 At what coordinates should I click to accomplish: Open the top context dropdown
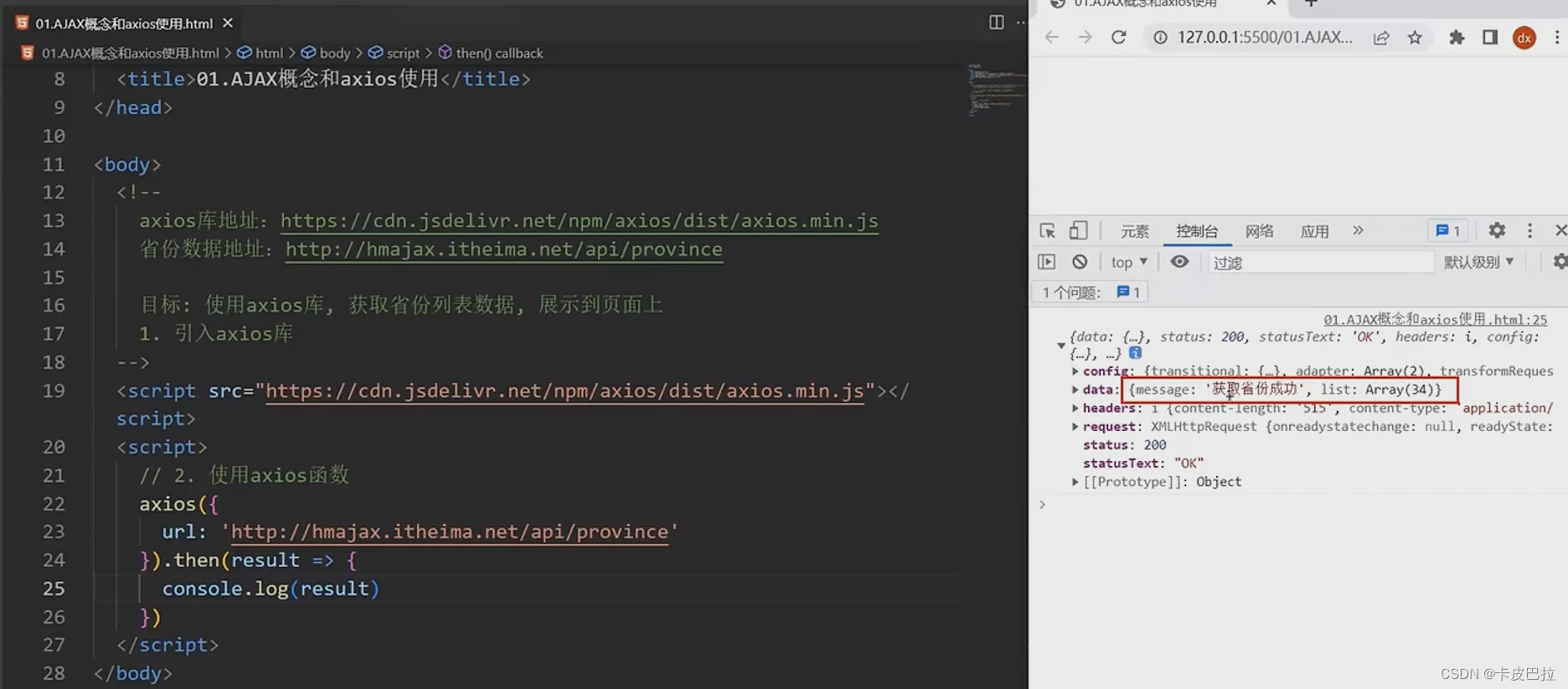click(1129, 262)
